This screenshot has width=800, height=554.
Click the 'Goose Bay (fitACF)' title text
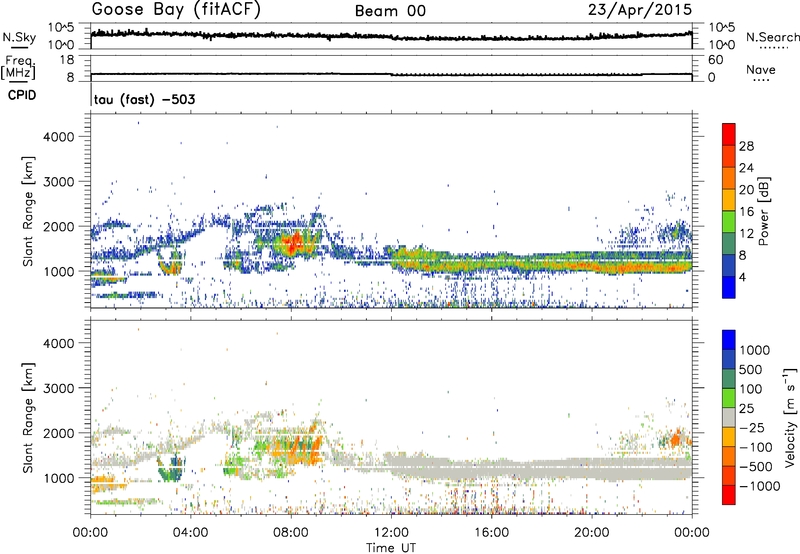coord(176,10)
